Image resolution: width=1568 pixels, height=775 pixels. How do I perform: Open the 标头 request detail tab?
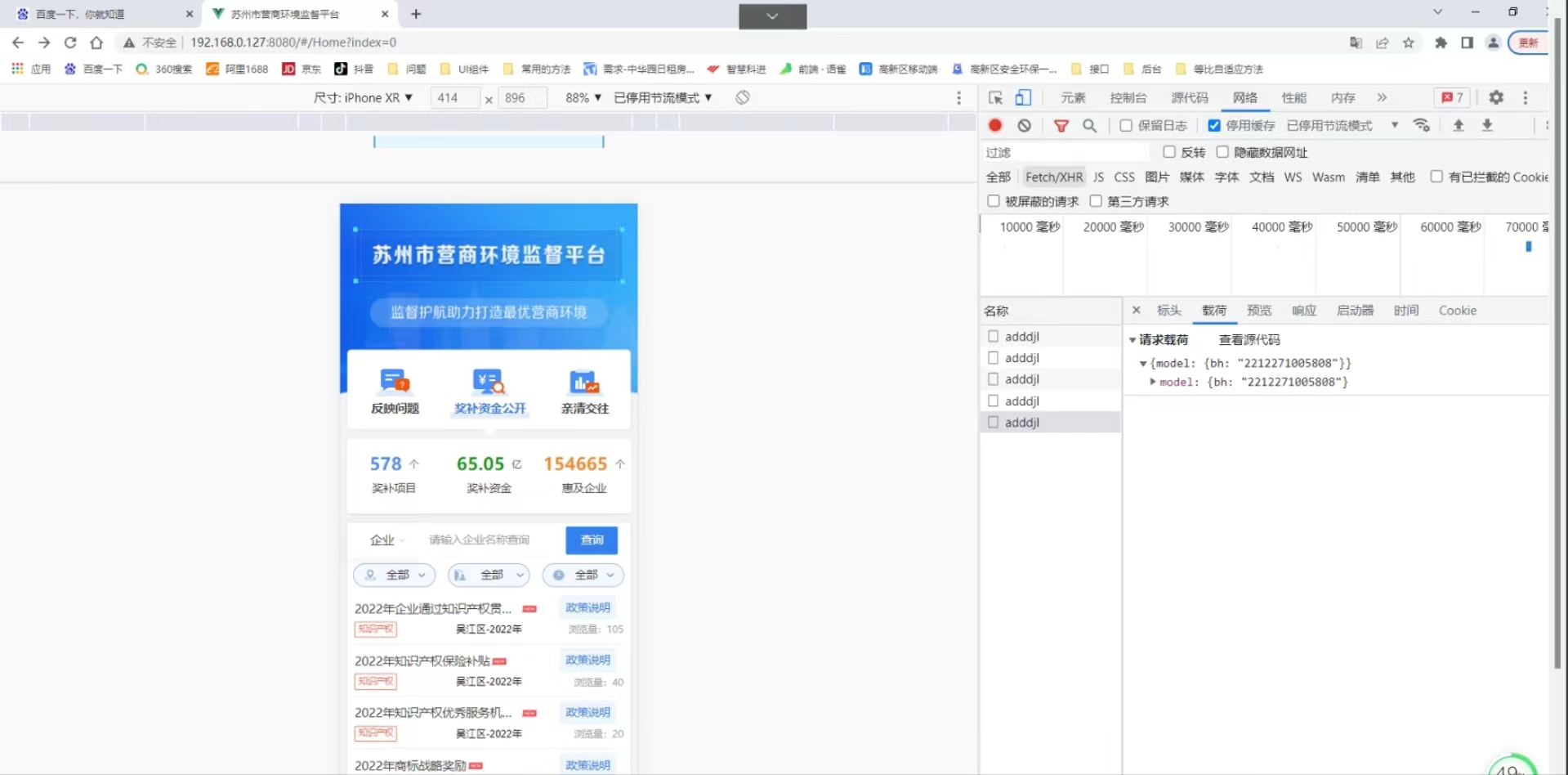1169,311
